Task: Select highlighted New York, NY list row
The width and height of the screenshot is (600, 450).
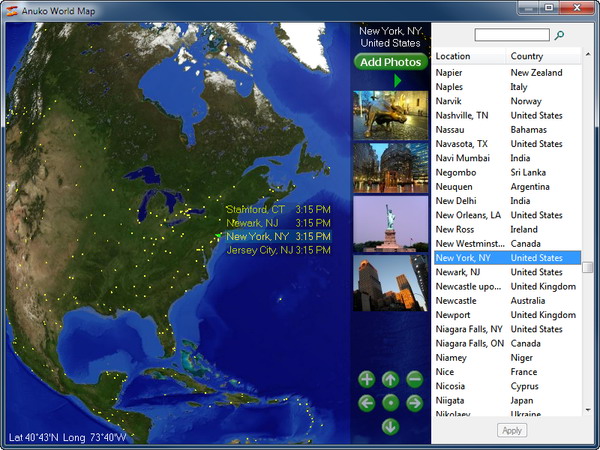Action: click(507, 258)
